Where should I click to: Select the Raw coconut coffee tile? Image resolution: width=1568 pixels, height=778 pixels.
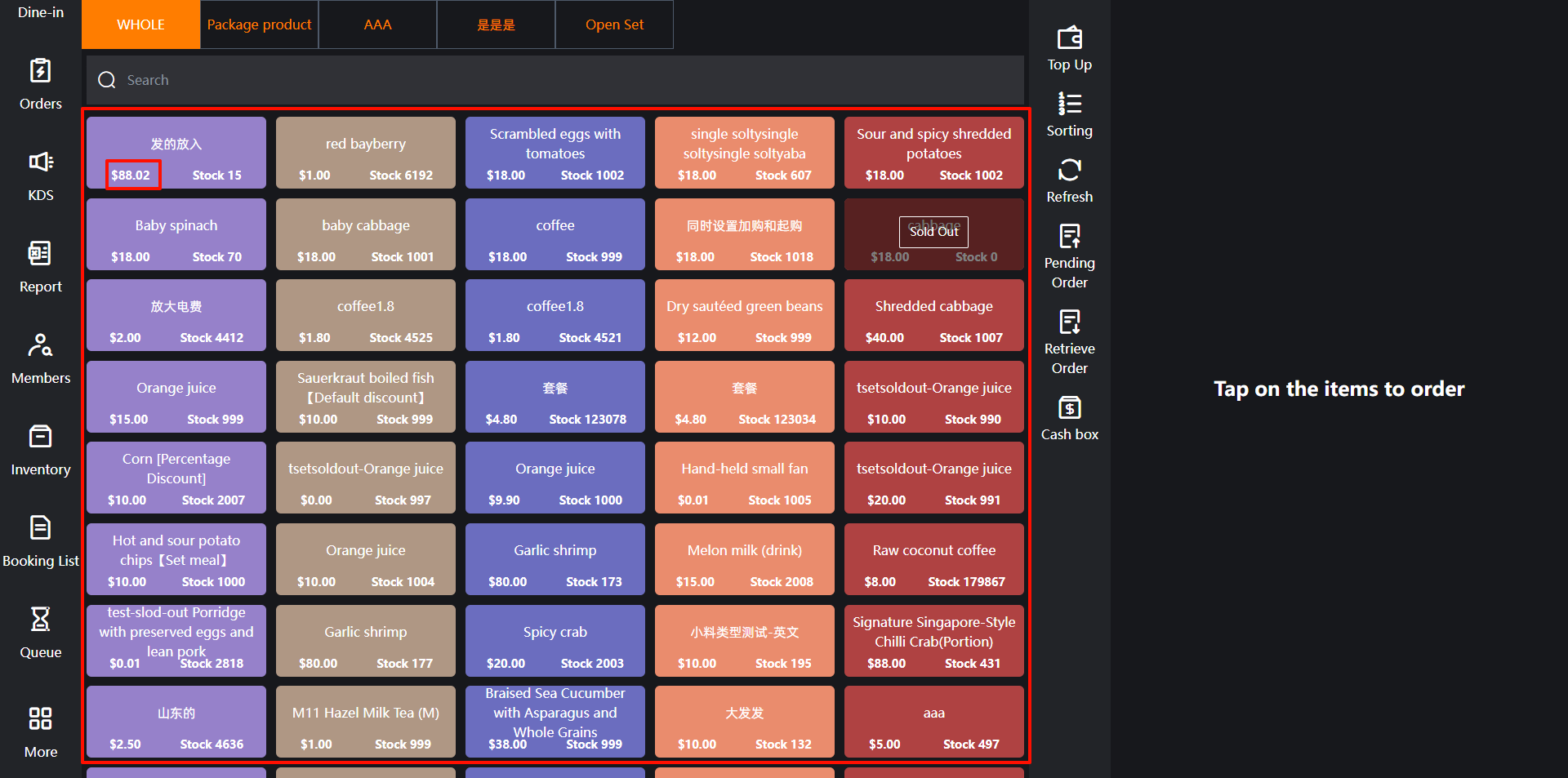pos(933,559)
